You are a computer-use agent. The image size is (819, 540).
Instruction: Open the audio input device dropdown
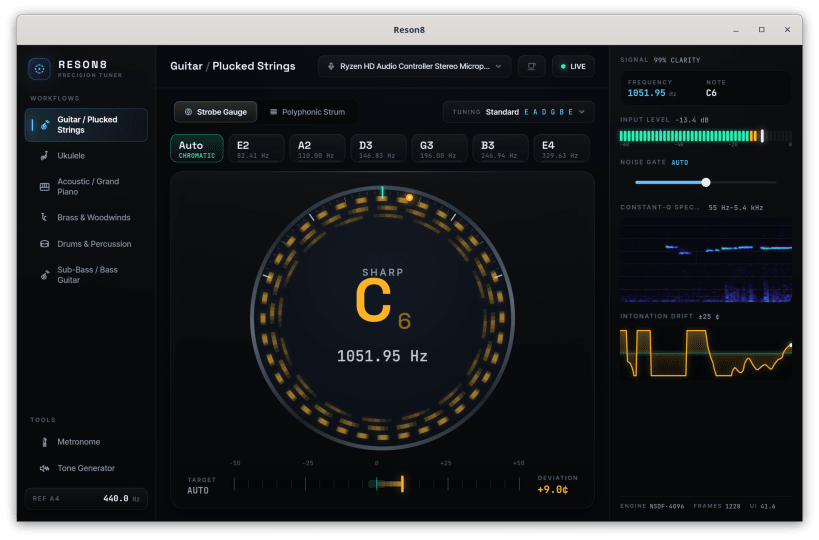pyautogui.click(x=414, y=66)
